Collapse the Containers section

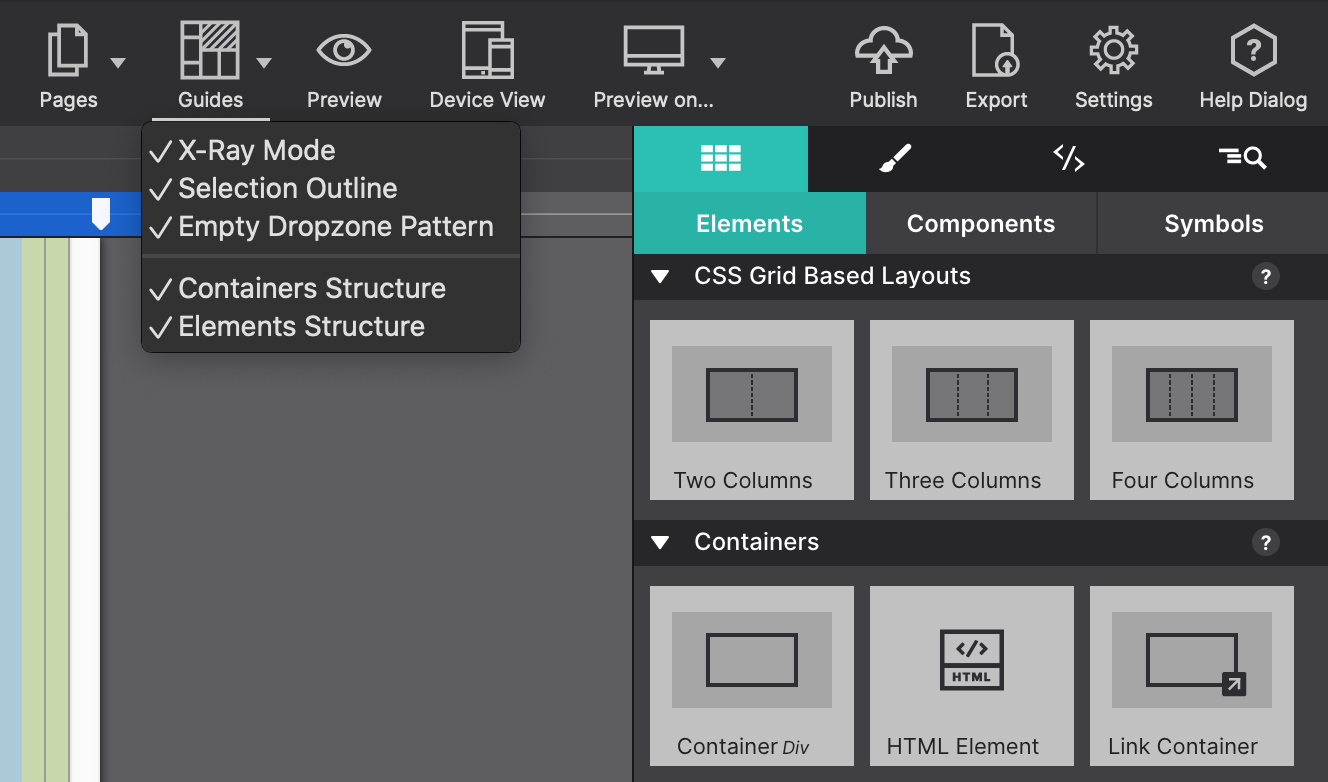(660, 543)
